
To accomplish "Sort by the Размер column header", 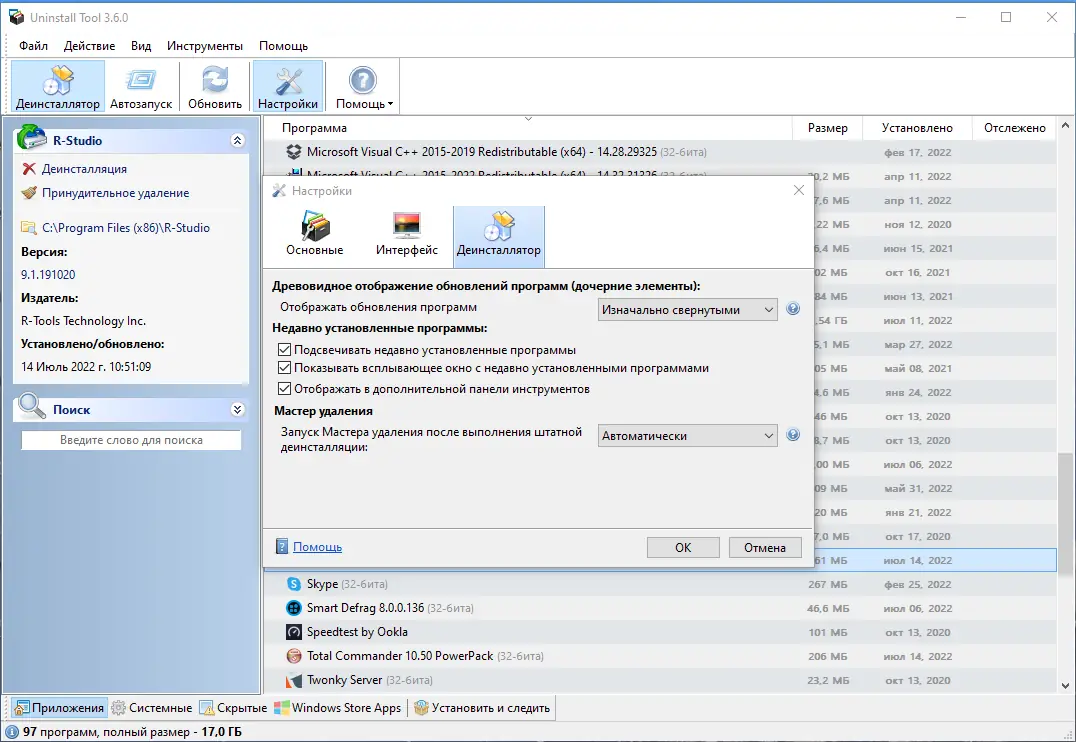I will (827, 128).
